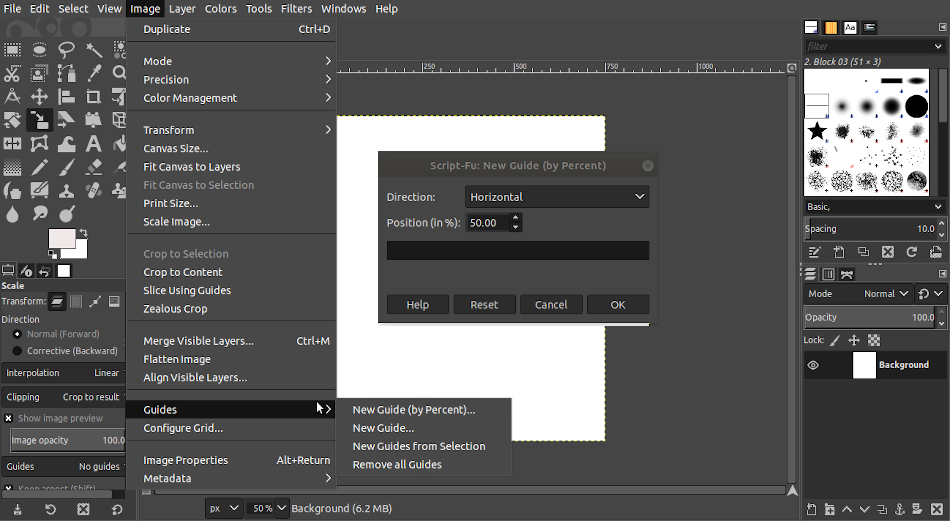Select the Shear tool
Image resolution: width=950 pixels, height=521 pixels.
[x=66, y=120]
